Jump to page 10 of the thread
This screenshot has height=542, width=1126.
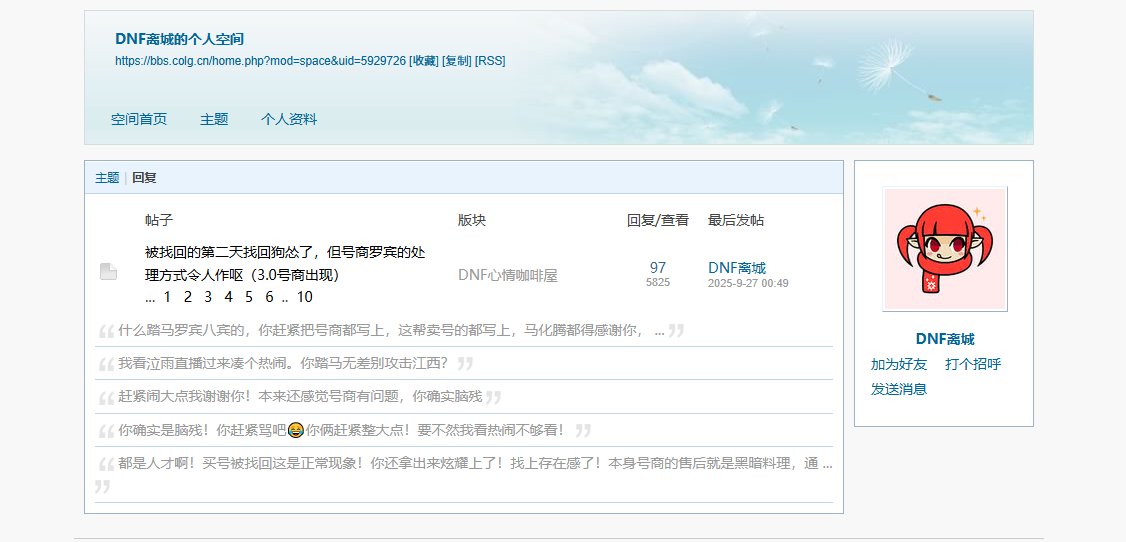(x=305, y=297)
